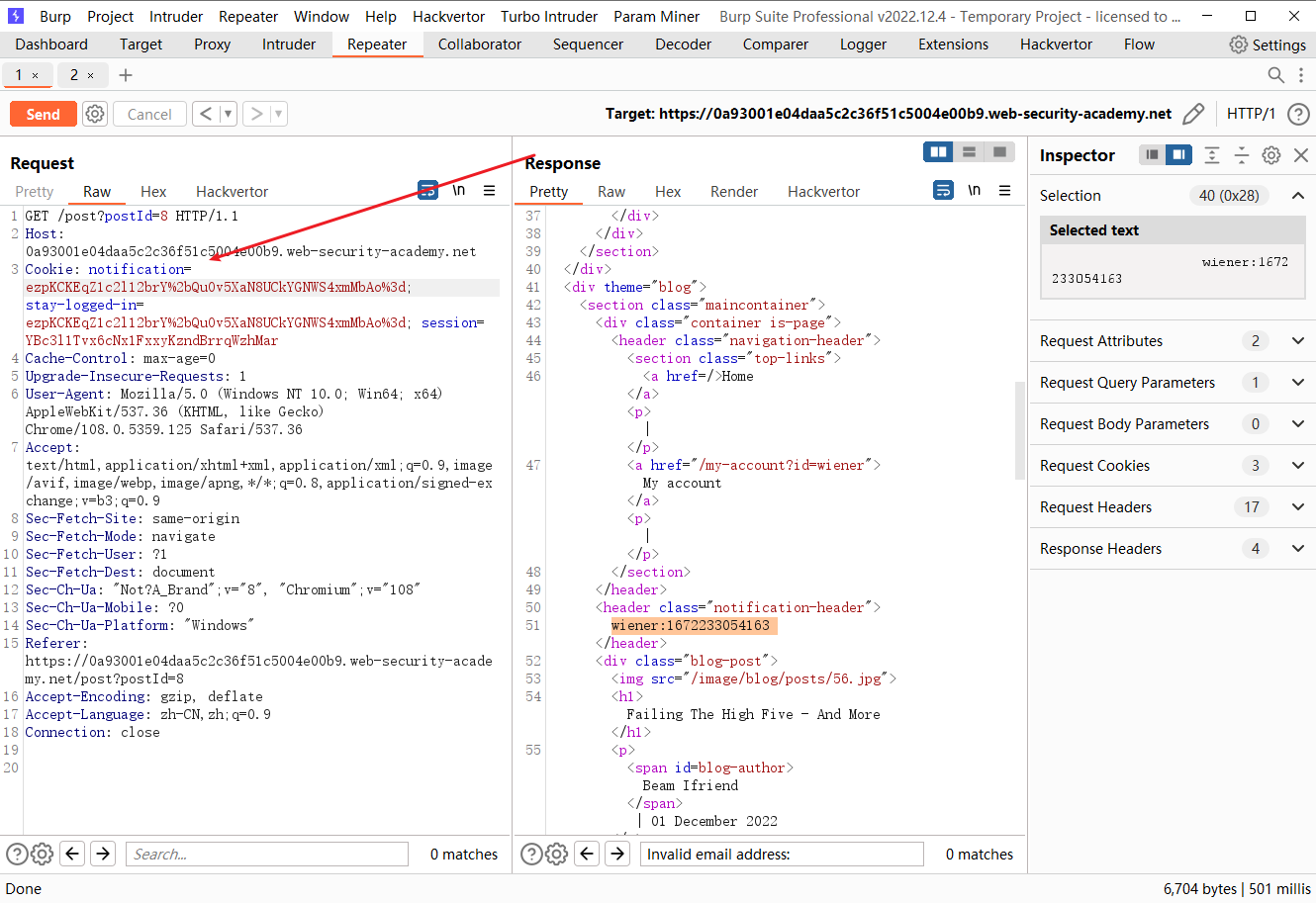Add a new Repeater tab with plus
Screen dimensions: 1316x903
126,75
